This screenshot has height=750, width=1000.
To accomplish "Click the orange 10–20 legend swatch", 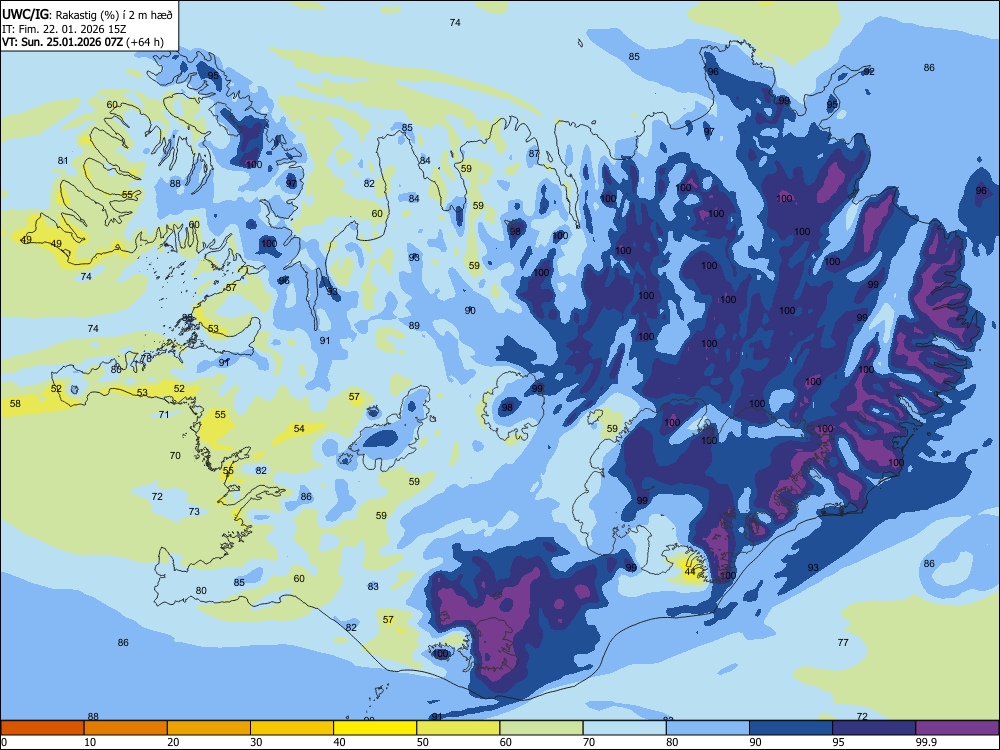I will point(126,728).
